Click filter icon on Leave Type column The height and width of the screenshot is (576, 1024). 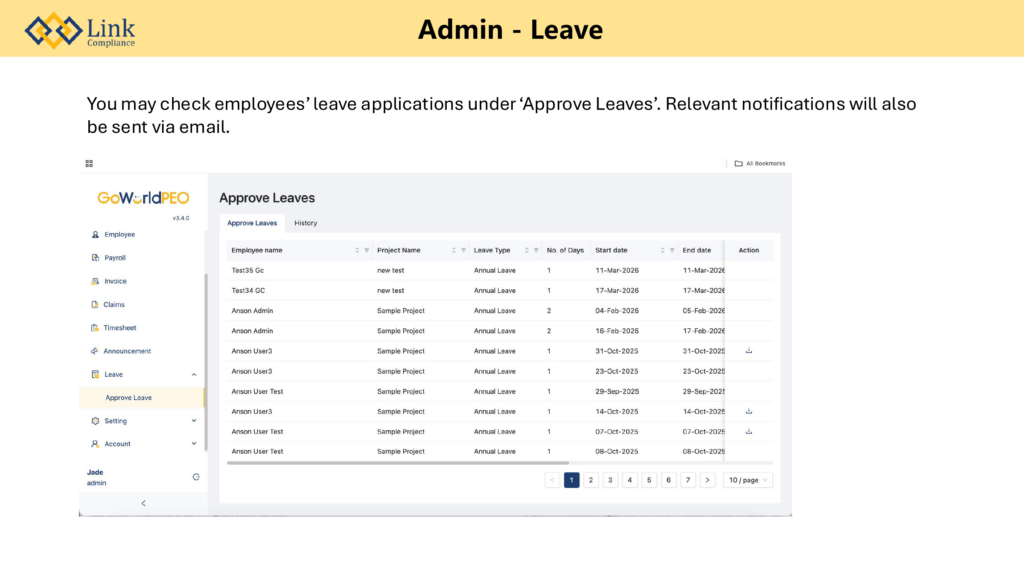tap(536, 250)
